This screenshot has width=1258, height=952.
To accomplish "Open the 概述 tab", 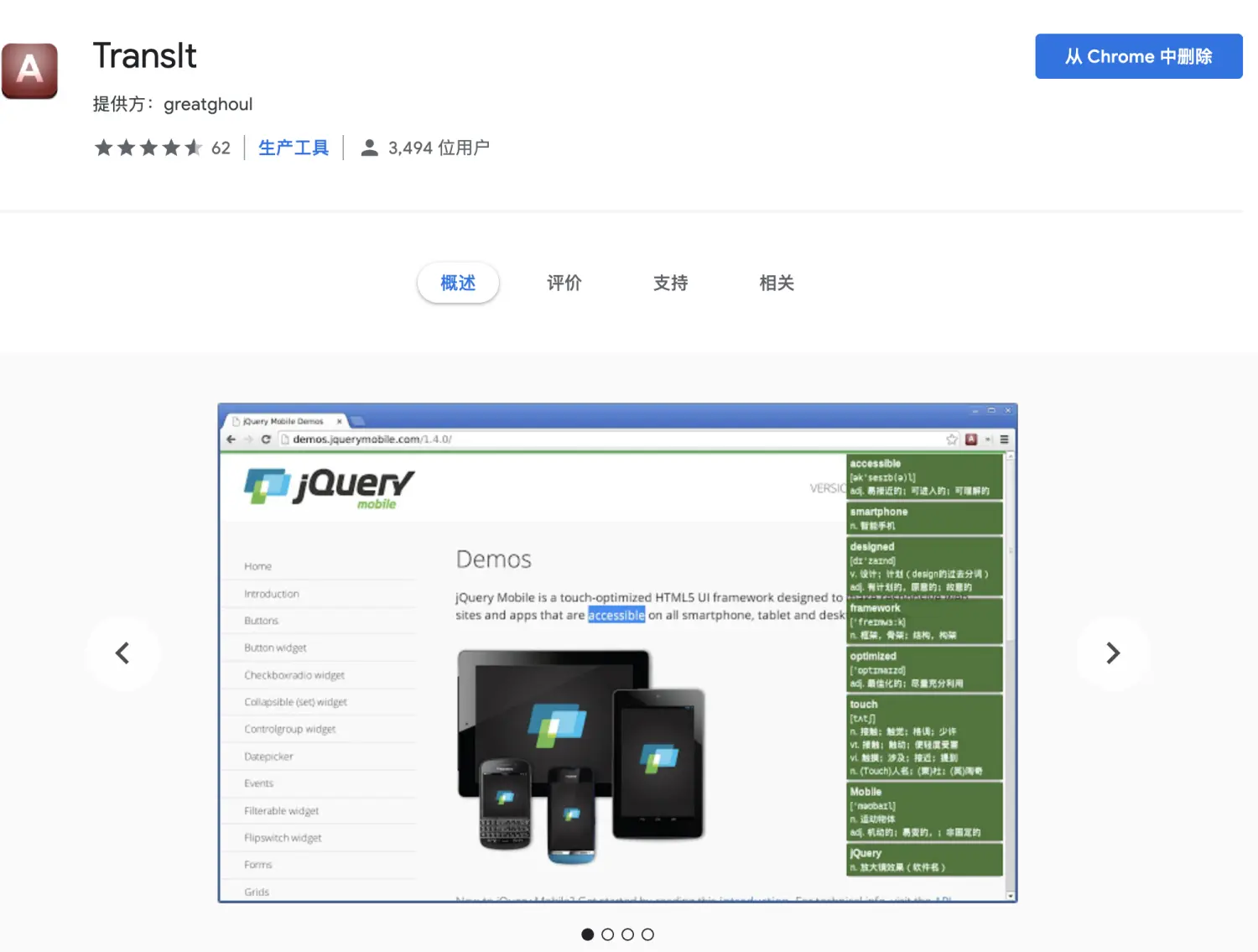I will 458,283.
